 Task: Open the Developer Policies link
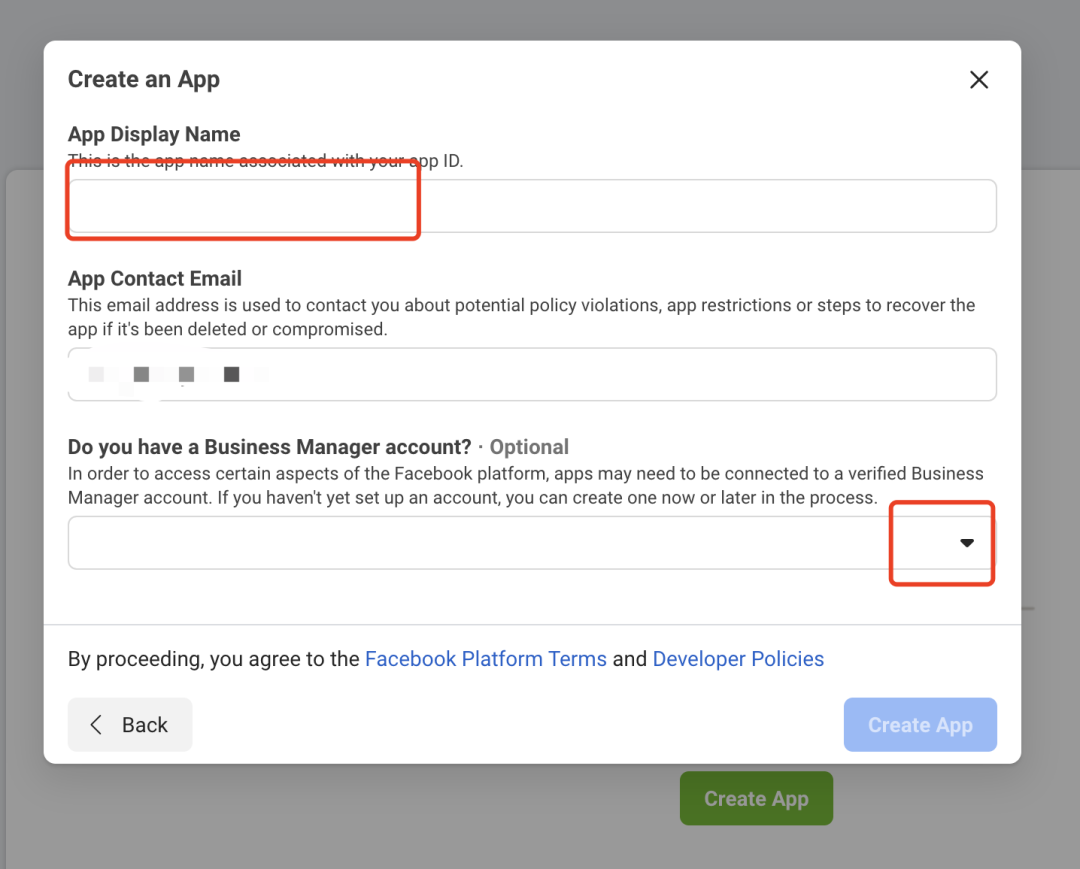pos(738,659)
